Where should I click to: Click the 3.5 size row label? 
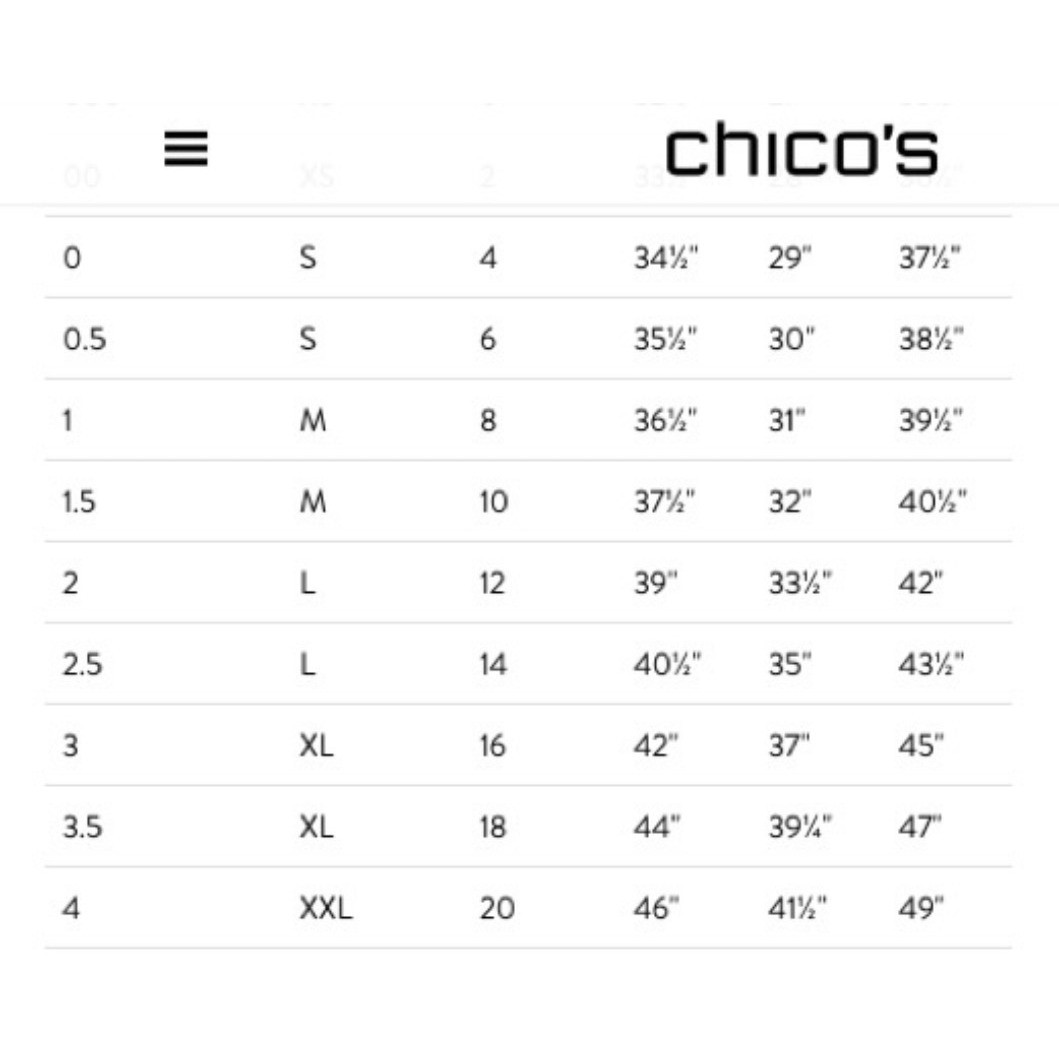coord(82,827)
